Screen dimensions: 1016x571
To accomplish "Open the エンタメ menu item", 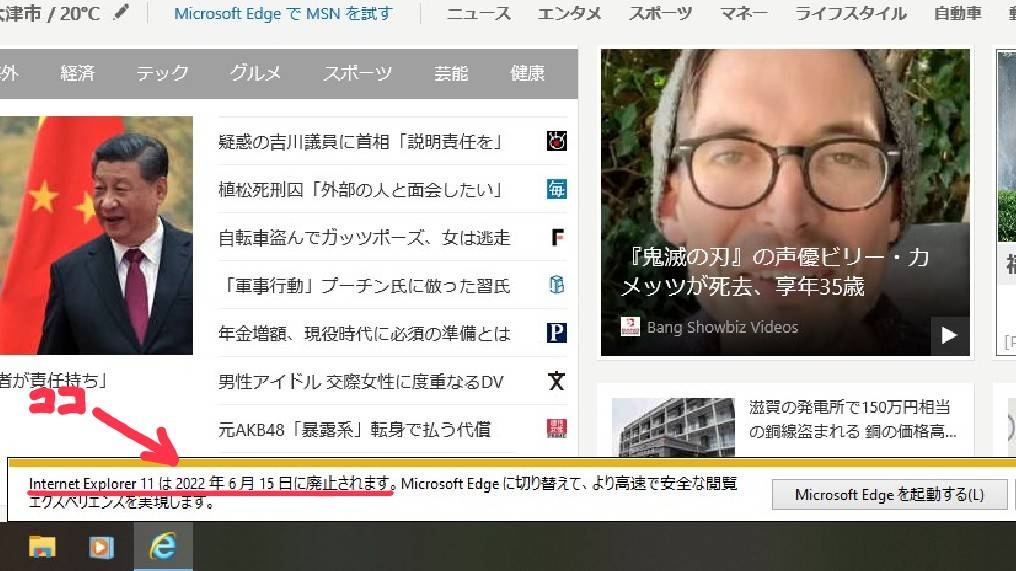I will coord(570,14).
